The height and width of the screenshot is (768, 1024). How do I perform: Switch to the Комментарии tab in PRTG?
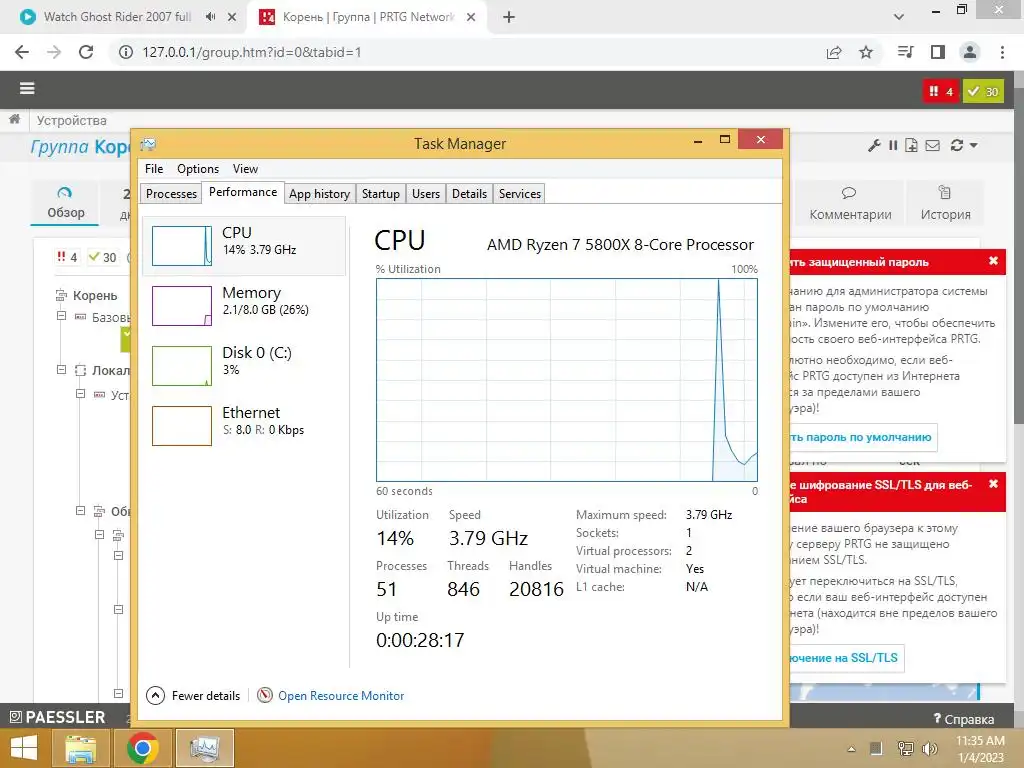(x=850, y=203)
